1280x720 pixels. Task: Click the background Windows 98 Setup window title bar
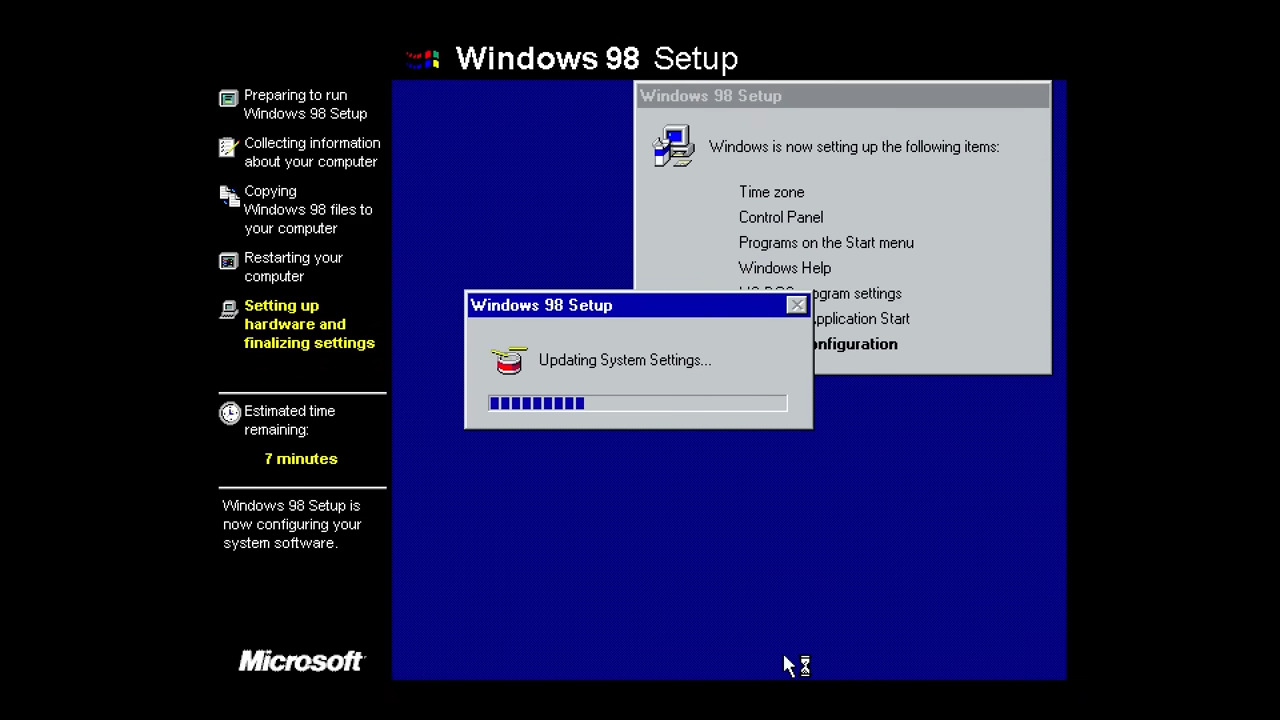click(x=843, y=96)
